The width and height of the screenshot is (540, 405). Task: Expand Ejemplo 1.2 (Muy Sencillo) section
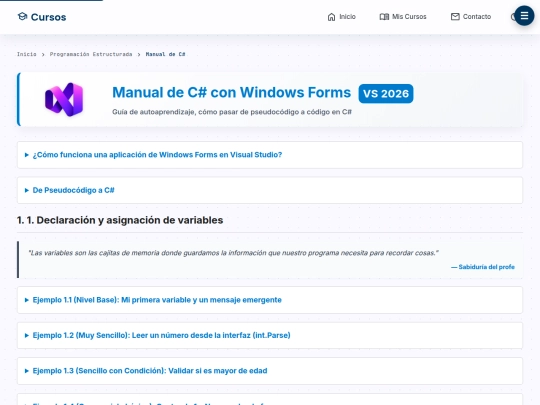tap(270, 335)
